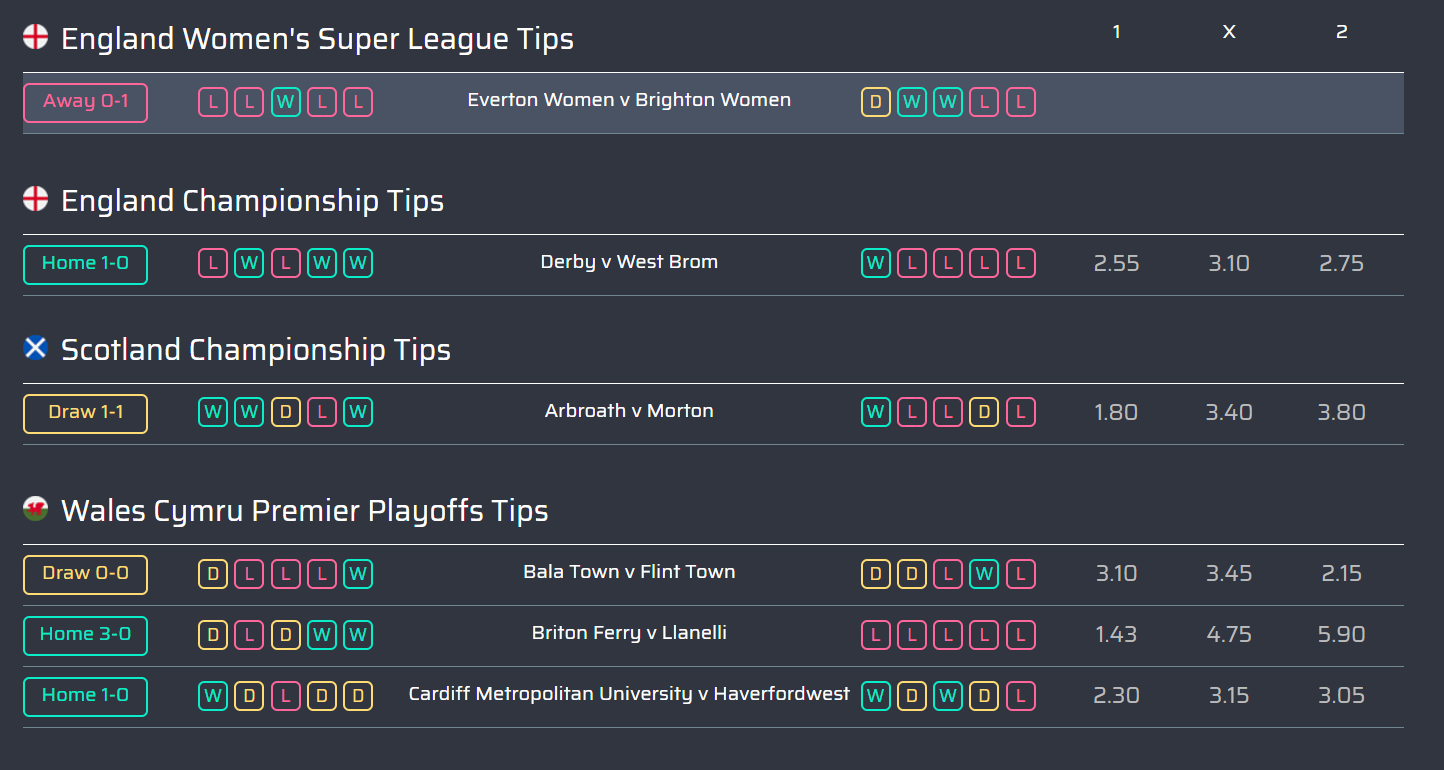Click the Scotland flag icon
This screenshot has width=1444, height=770.
coord(35,348)
